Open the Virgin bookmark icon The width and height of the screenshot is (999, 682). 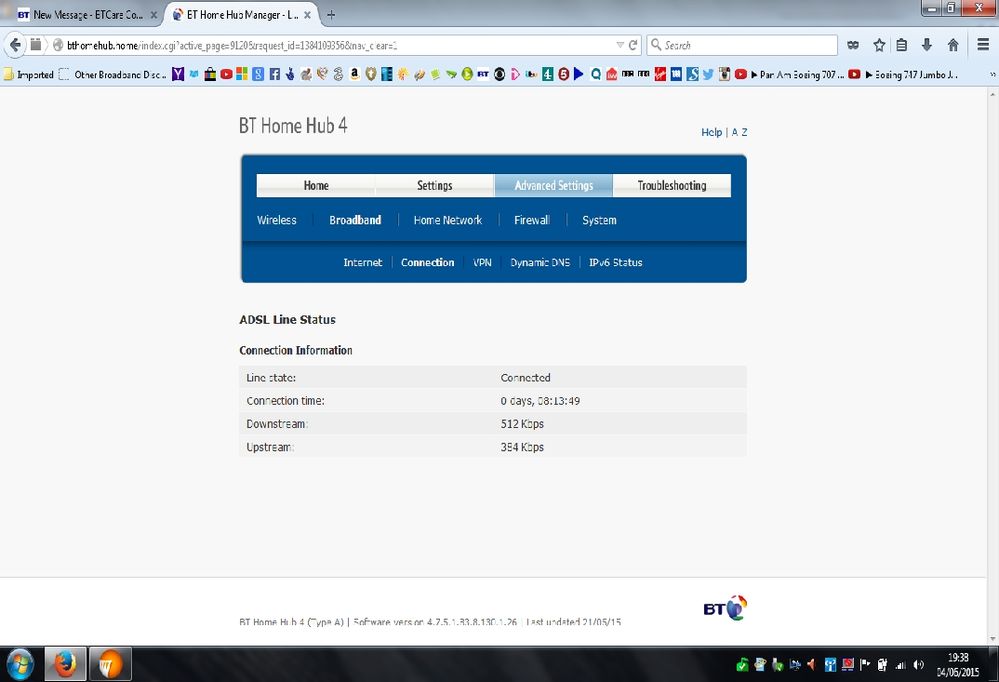pos(660,75)
